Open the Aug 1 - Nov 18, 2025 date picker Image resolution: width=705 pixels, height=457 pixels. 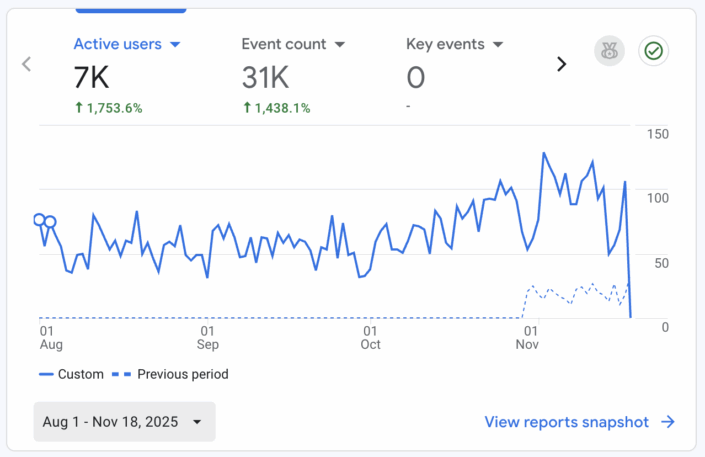pos(124,422)
